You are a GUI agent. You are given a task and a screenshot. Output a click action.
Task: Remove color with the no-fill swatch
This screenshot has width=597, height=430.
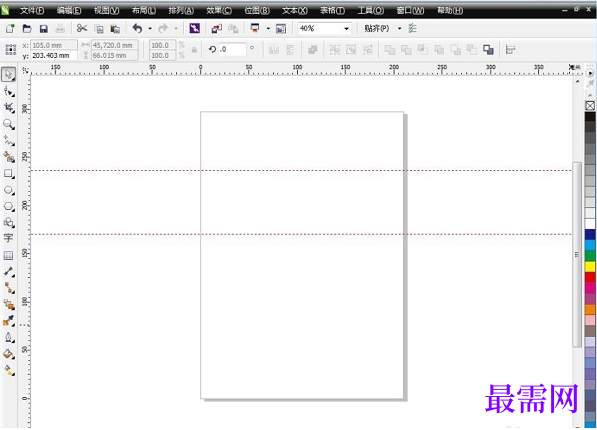(590, 106)
